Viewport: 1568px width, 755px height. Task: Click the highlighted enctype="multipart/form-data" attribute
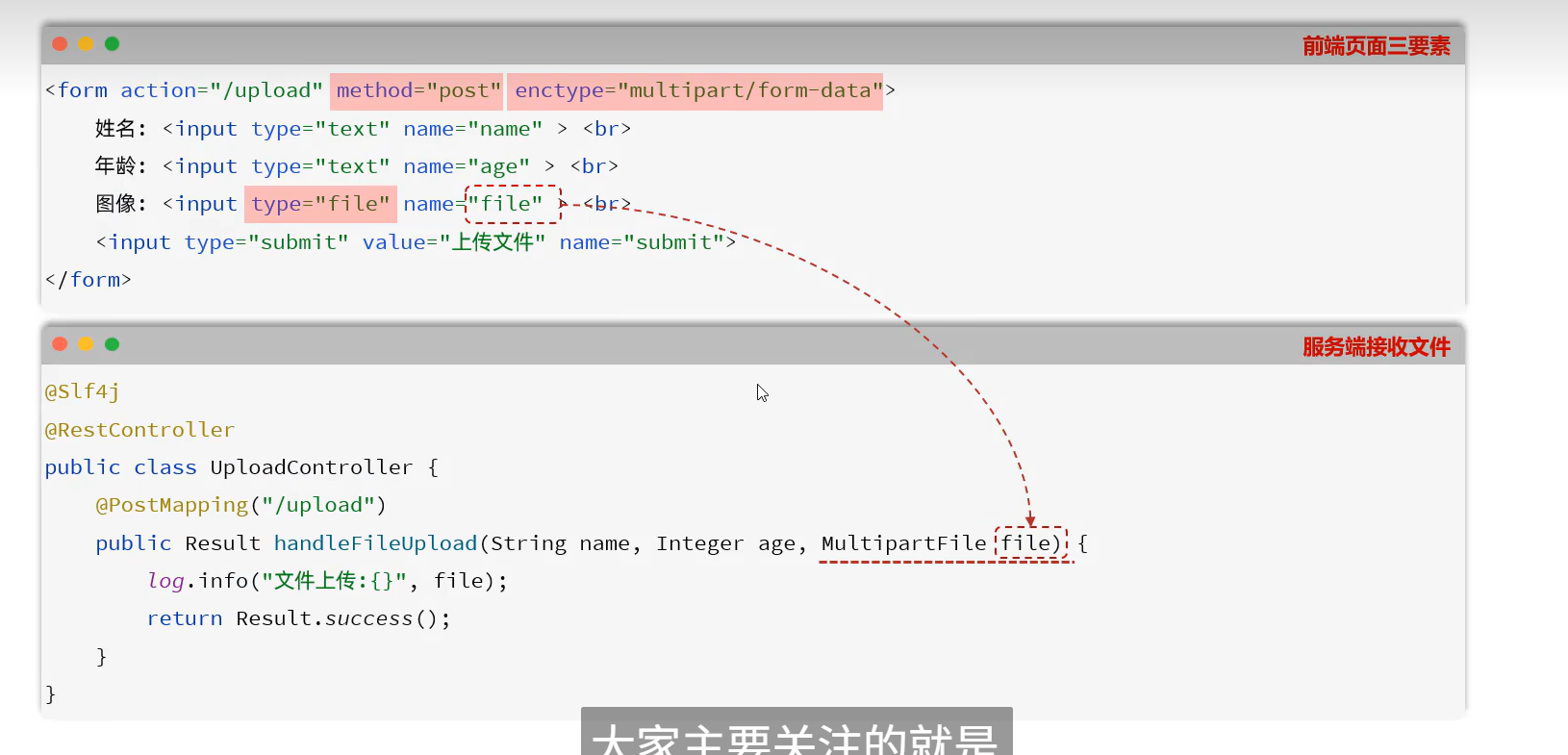[695, 91]
